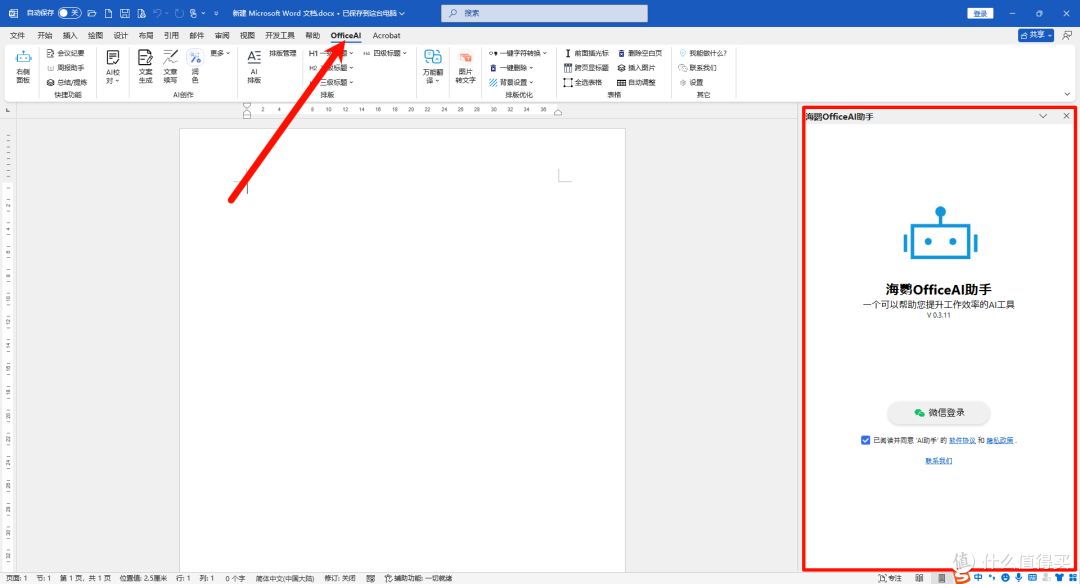1080x584 pixels.
Task: Click the 登录 button in title bar
Action: coord(980,13)
